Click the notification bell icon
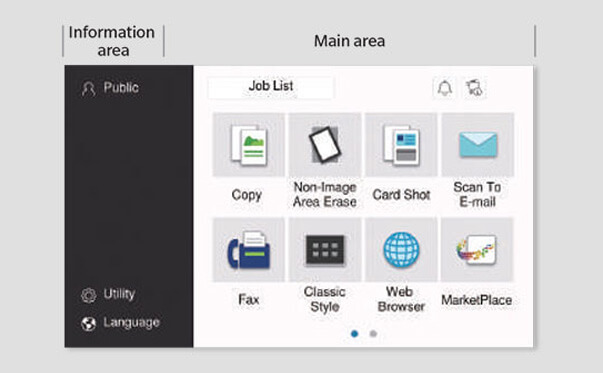The image size is (603, 373). [445, 88]
